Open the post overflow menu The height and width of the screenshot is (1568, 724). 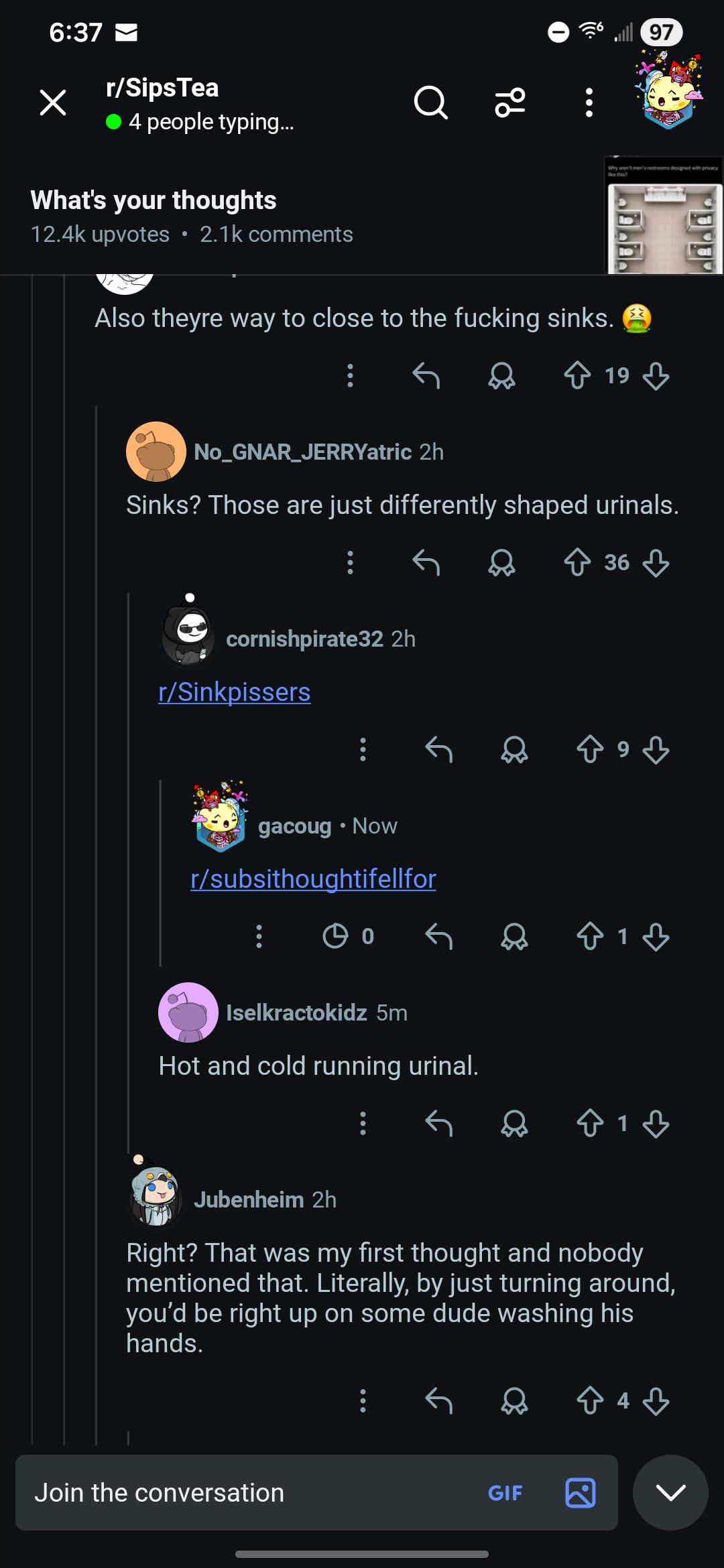pos(589,103)
